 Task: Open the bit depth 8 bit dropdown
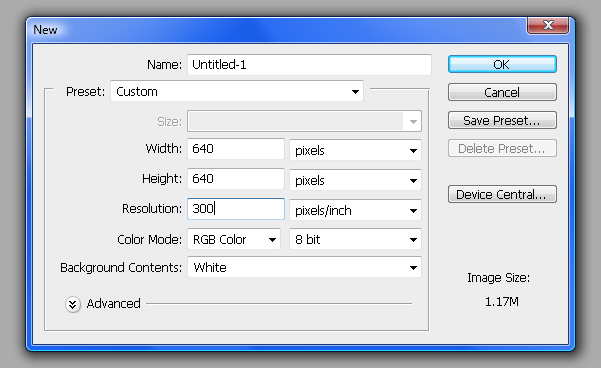pos(355,239)
